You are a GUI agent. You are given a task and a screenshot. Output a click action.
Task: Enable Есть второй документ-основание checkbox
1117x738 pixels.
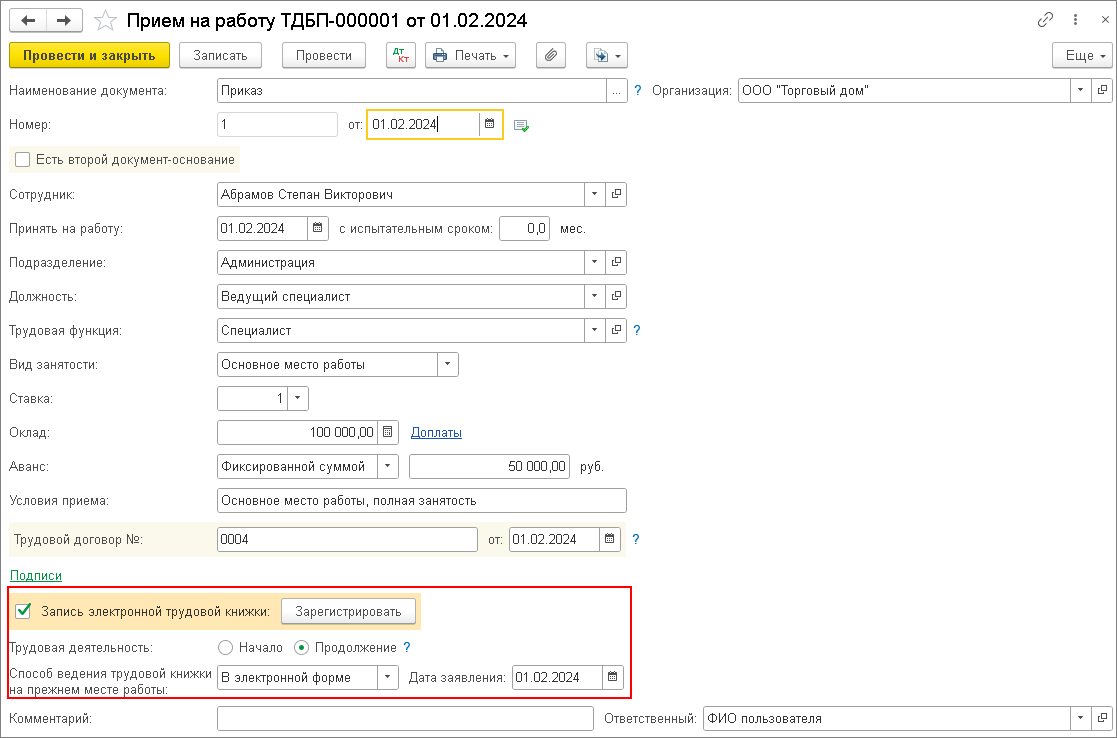pyautogui.click(x=23, y=160)
